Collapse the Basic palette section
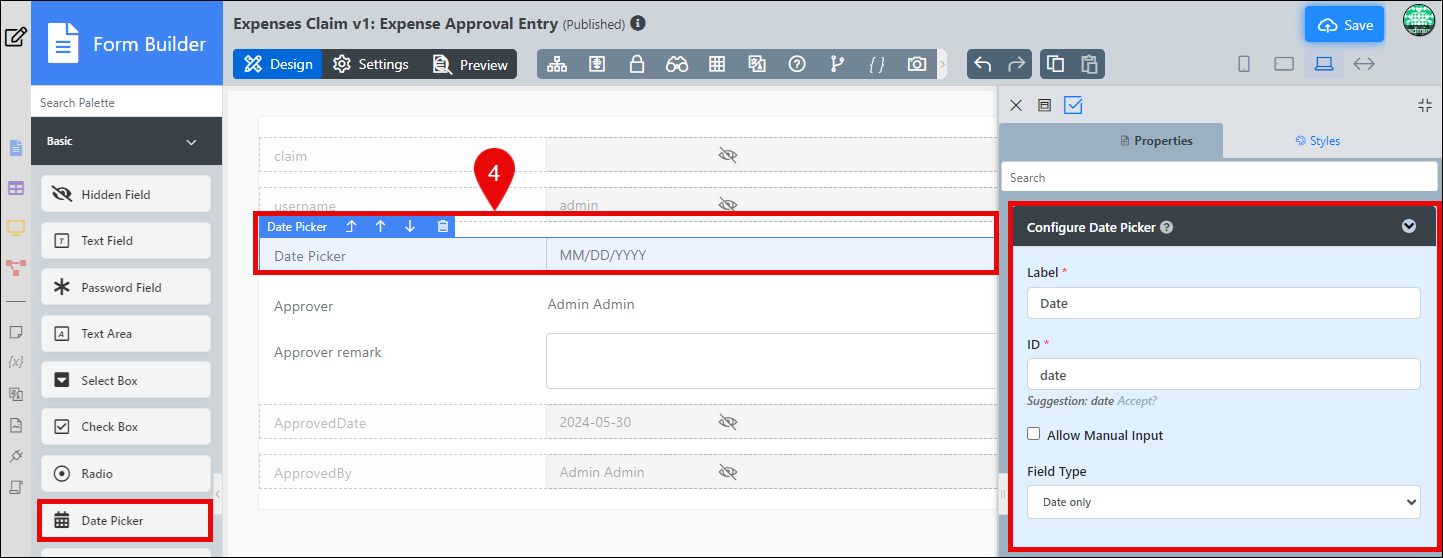Screen dimensions: 1443x558 [x=191, y=142]
